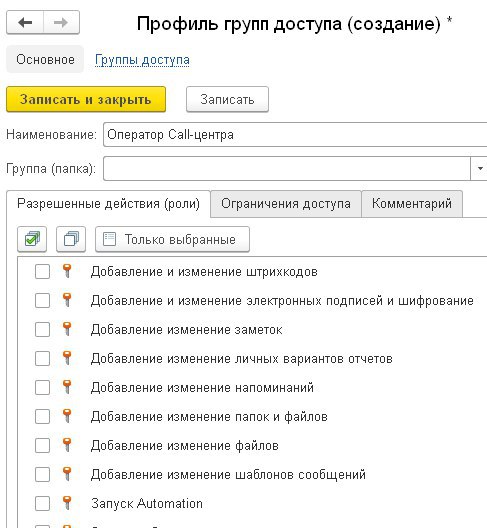Click key icon next to штрихкодов role
Screen dimensions: 487x528
tap(67, 271)
